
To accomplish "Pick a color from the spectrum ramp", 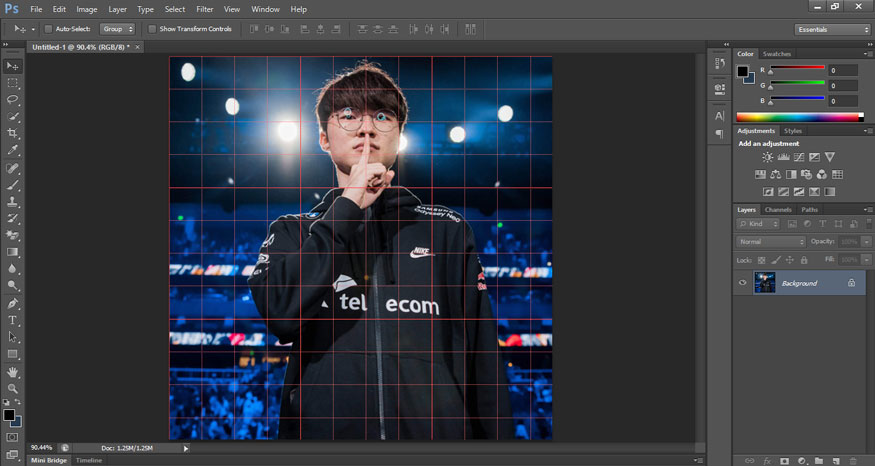I will click(x=799, y=117).
